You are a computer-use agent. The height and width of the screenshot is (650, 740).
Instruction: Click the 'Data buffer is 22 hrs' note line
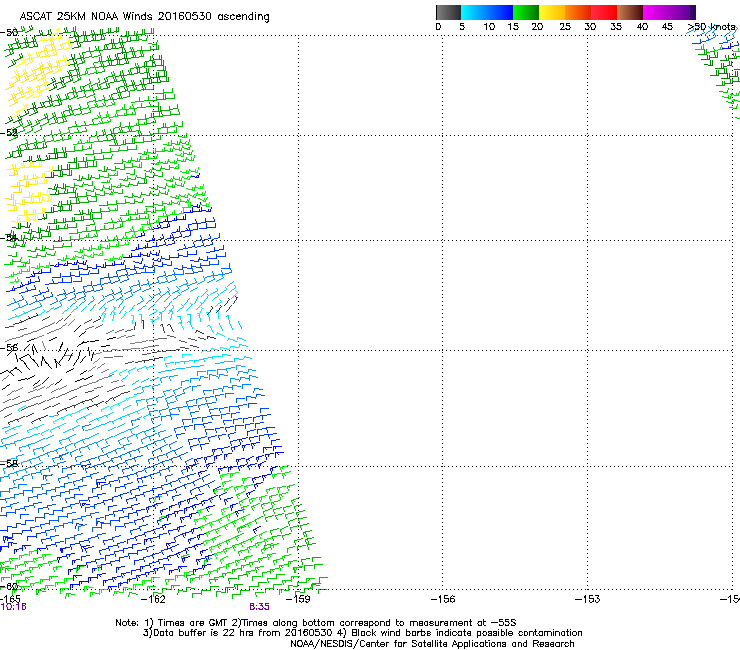(x=362, y=633)
